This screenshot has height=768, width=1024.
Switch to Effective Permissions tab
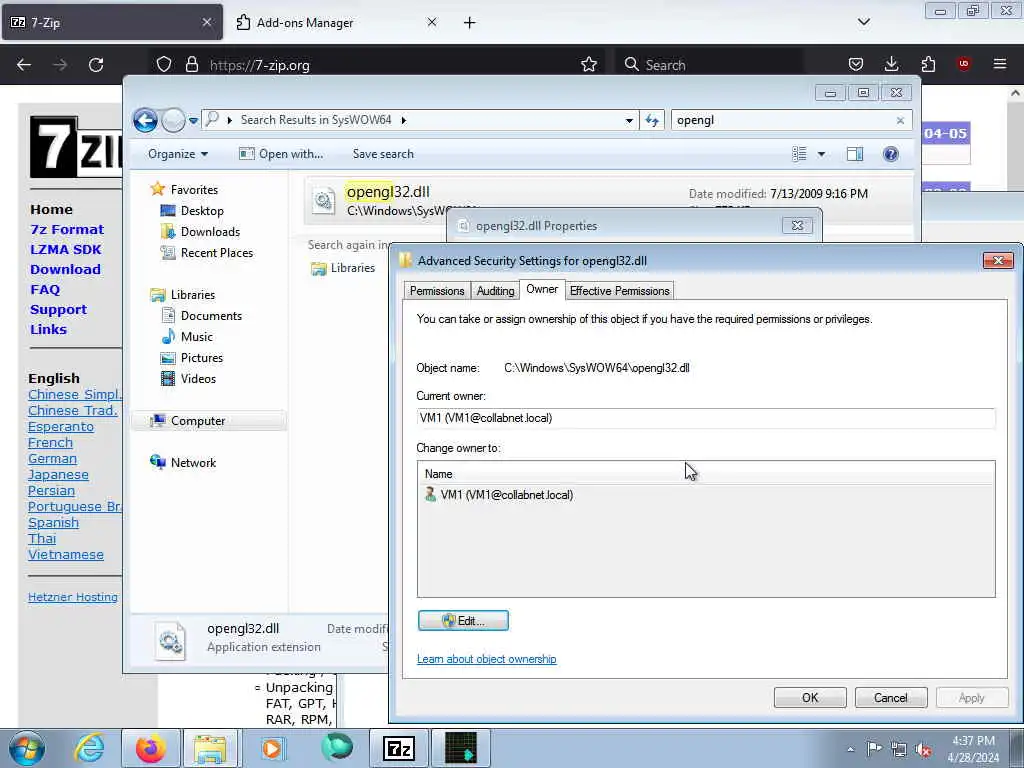point(619,291)
